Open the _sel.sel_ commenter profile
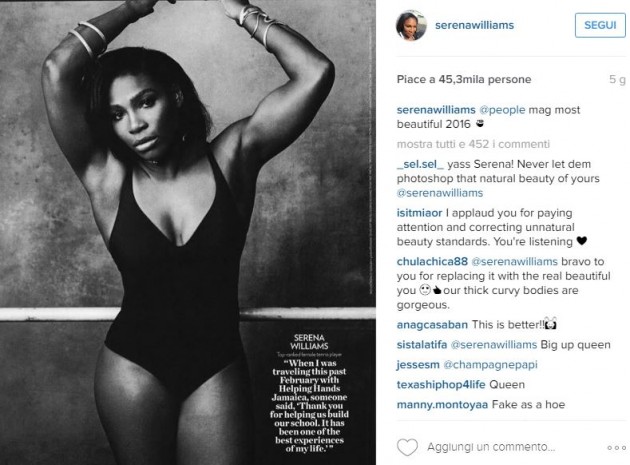Viewport: 630px width, 465px height. pos(420,164)
